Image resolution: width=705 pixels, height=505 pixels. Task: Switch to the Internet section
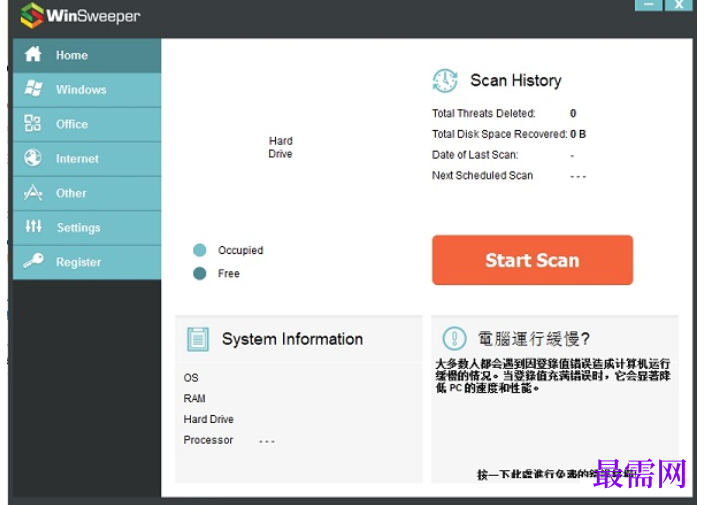point(87,159)
